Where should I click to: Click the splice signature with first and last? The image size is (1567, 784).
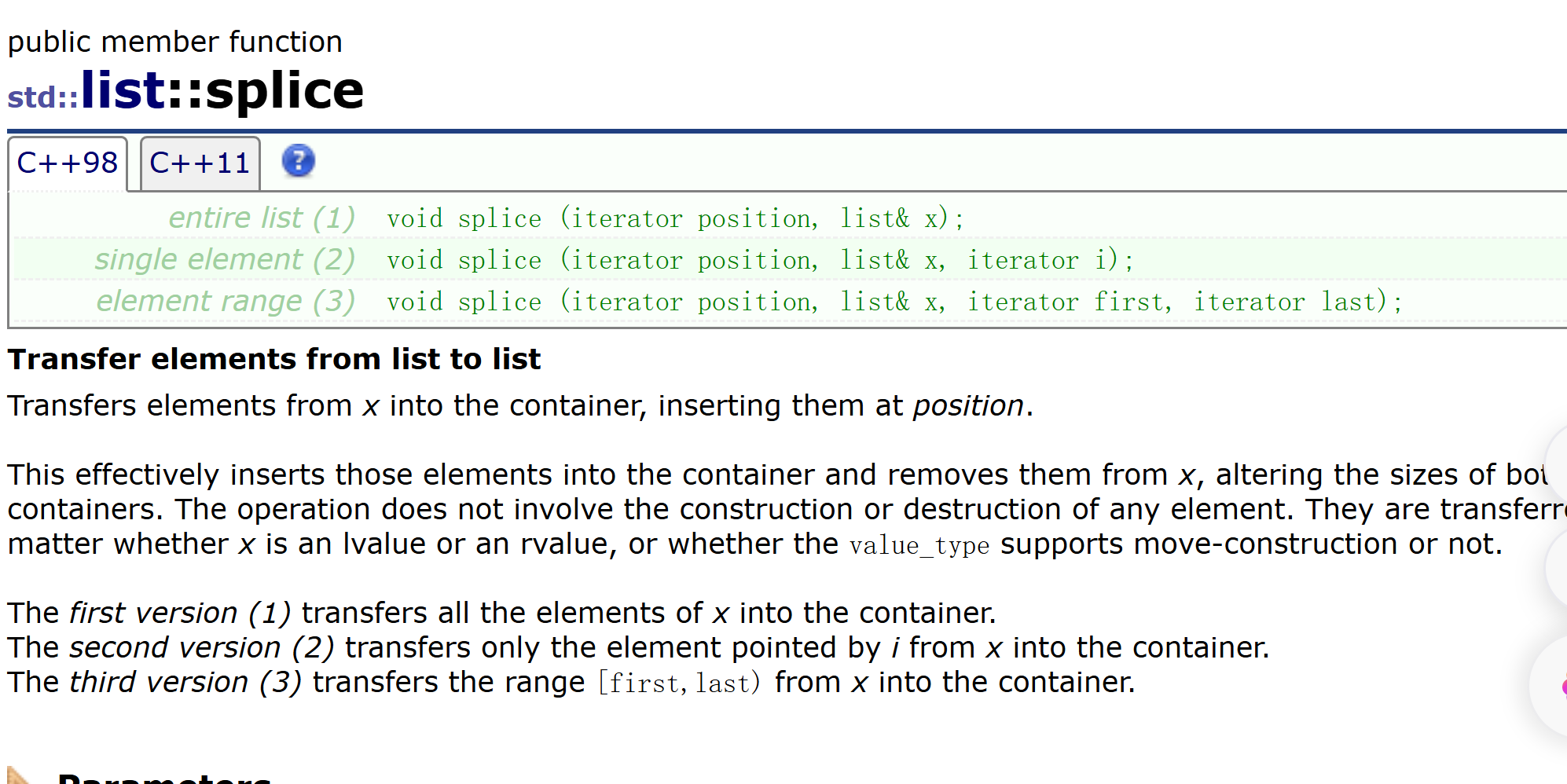[x=894, y=302]
